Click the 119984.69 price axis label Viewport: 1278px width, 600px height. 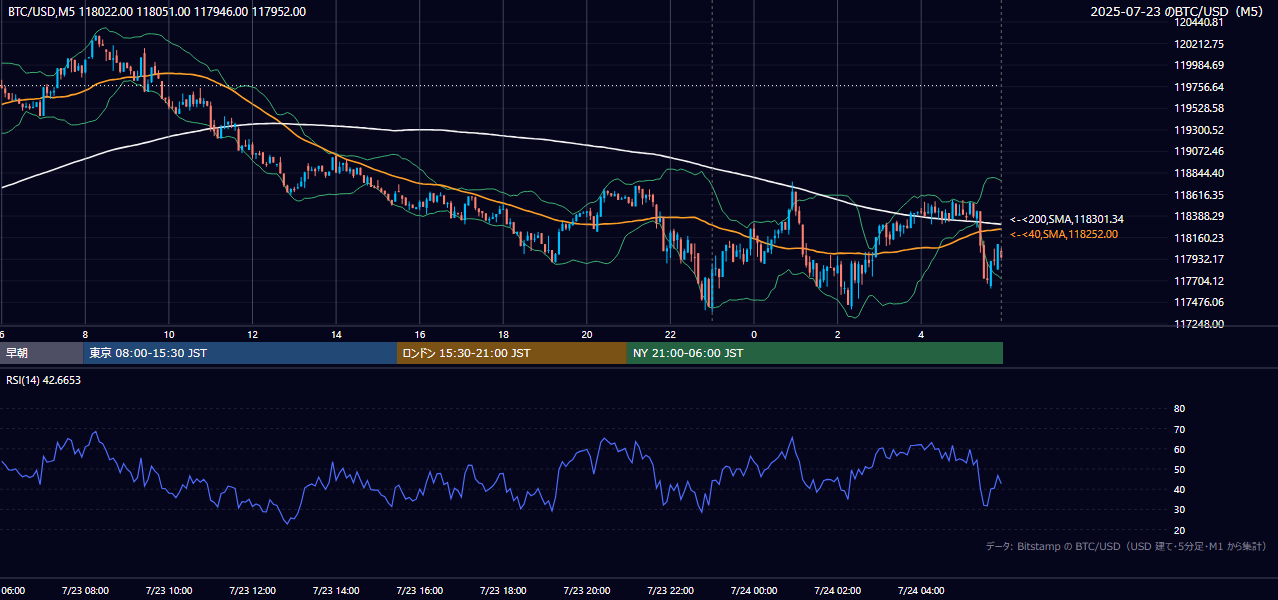coord(1199,65)
